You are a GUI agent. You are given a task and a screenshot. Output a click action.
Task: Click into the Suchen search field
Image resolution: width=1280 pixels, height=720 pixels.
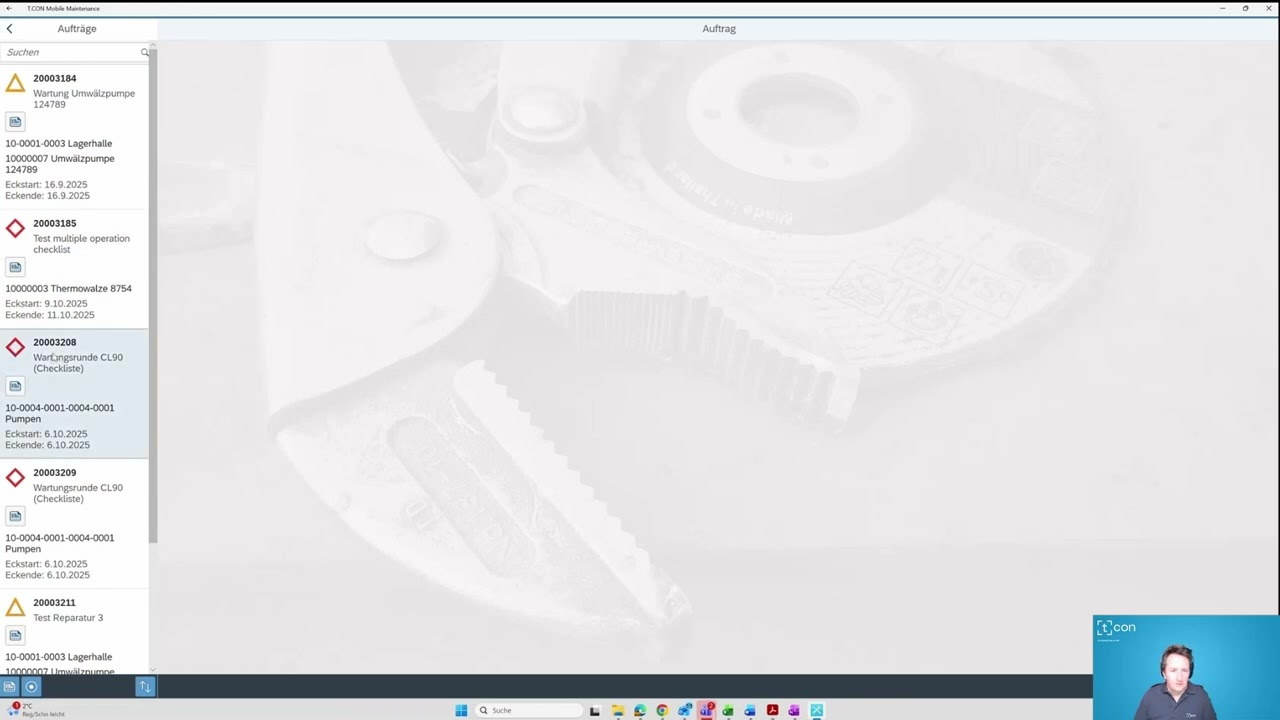(x=70, y=52)
